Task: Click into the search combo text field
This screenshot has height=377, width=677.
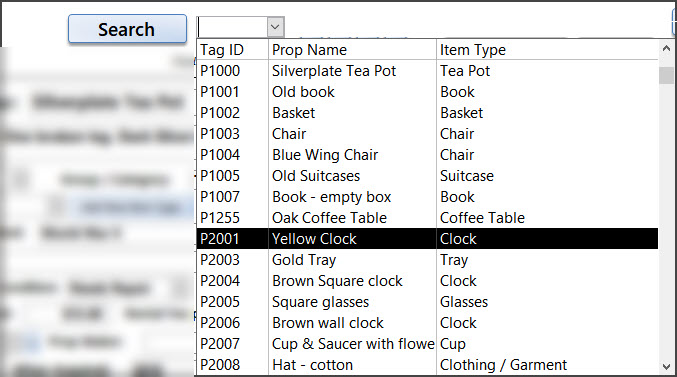Action: [232, 27]
